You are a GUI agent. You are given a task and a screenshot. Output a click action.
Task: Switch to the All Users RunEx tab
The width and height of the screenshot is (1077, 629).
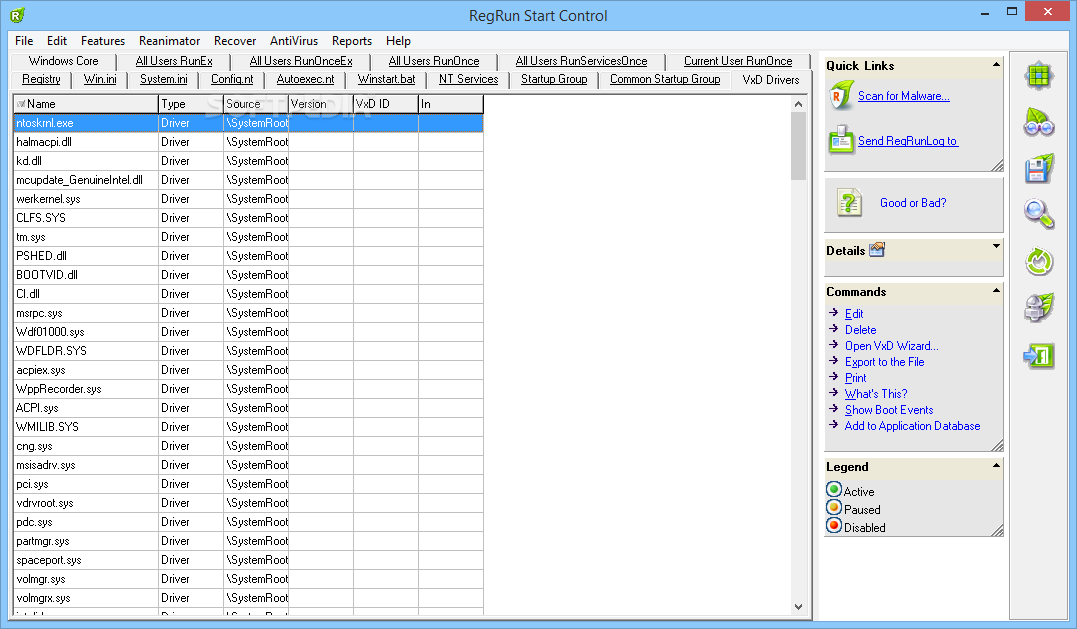pyautogui.click(x=174, y=61)
